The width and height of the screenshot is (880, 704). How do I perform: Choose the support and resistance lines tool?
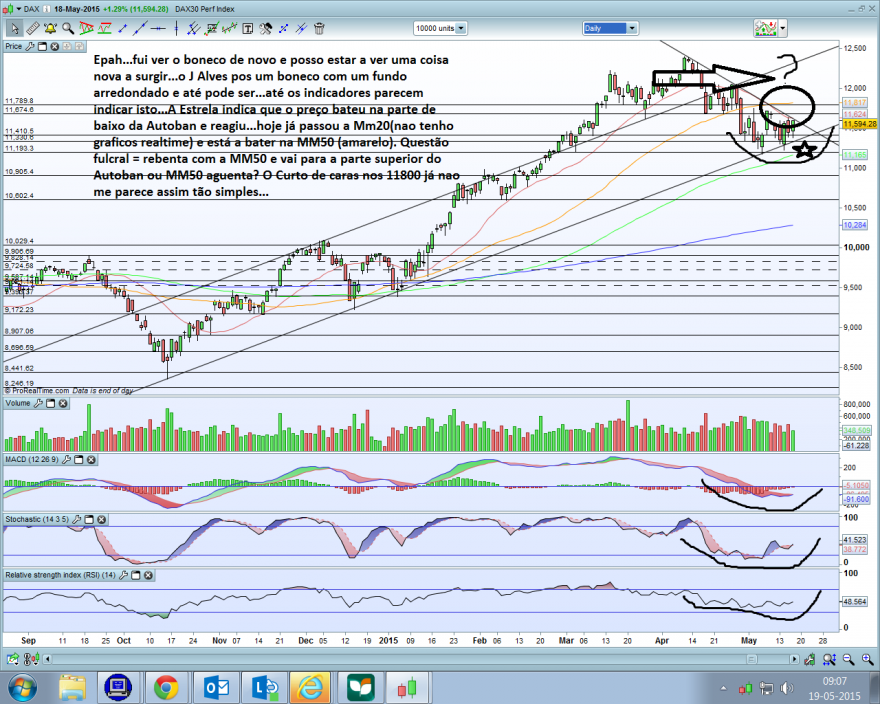click(x=104, y=28)
